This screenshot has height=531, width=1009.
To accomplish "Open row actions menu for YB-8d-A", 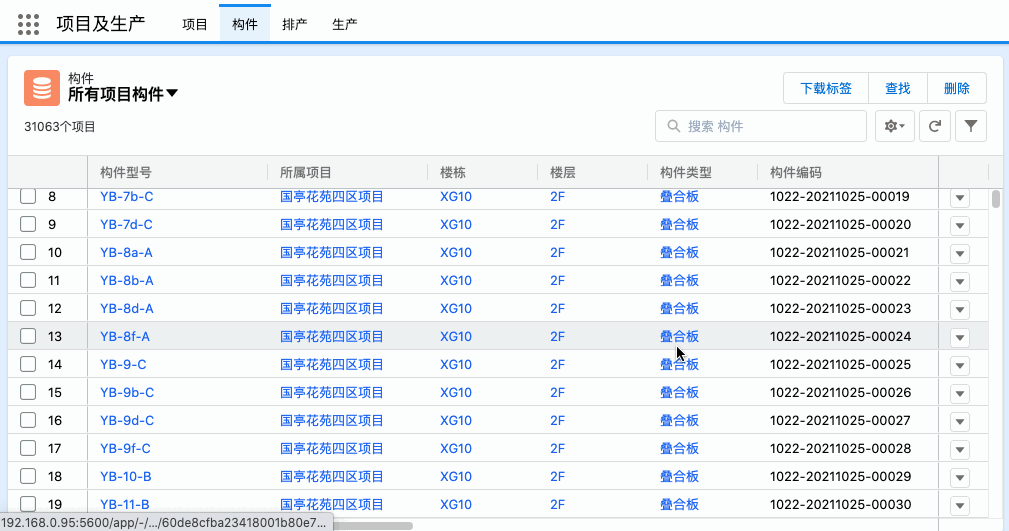I will [x=959, y=310].
